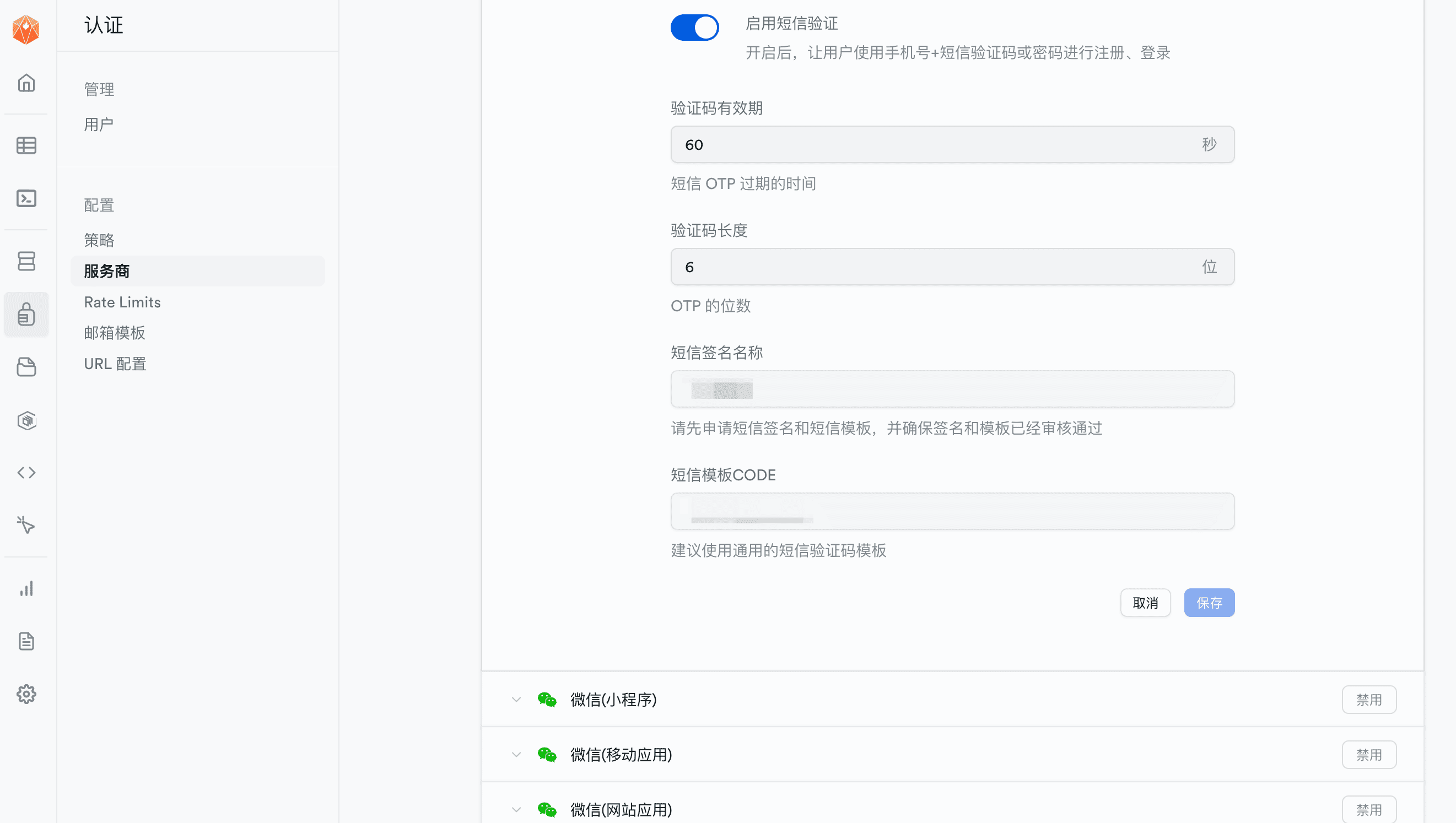Focus the 短信签名名称 input field
1456x823 pixels.
(x=952, y=389)
